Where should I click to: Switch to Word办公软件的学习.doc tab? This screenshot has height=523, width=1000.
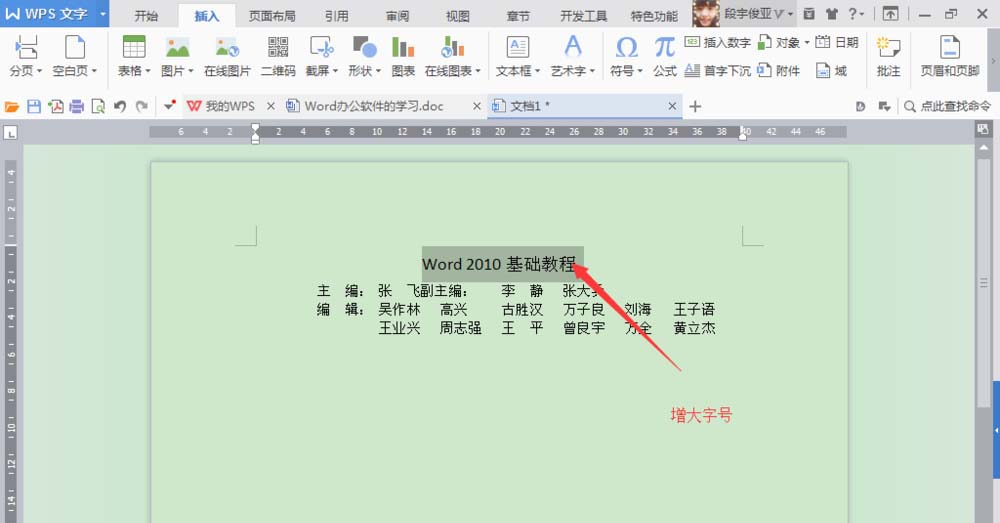pos(374,107)
